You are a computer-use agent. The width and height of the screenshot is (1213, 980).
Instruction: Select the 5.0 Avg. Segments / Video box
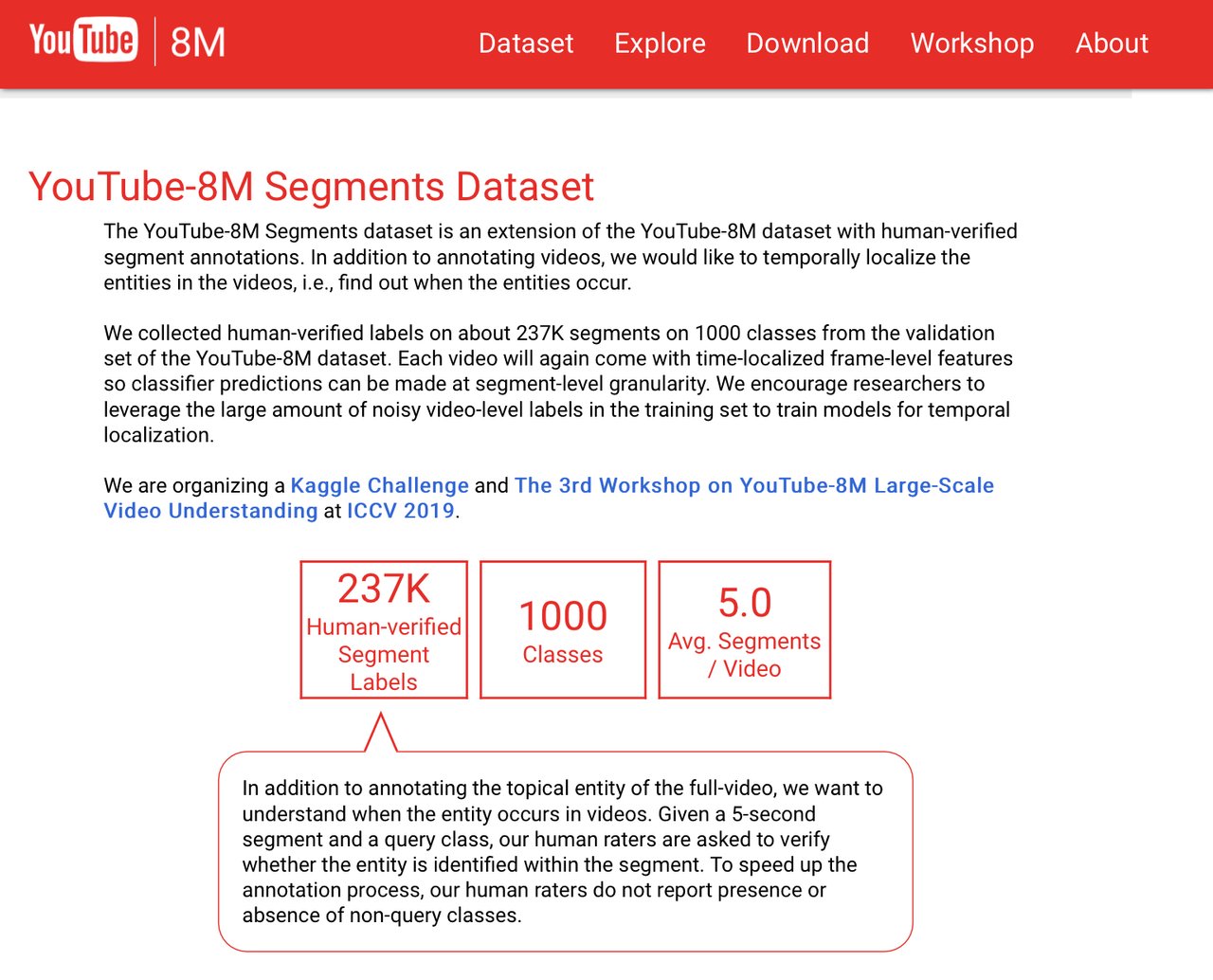pyautogui.click(x=745, y=630)
